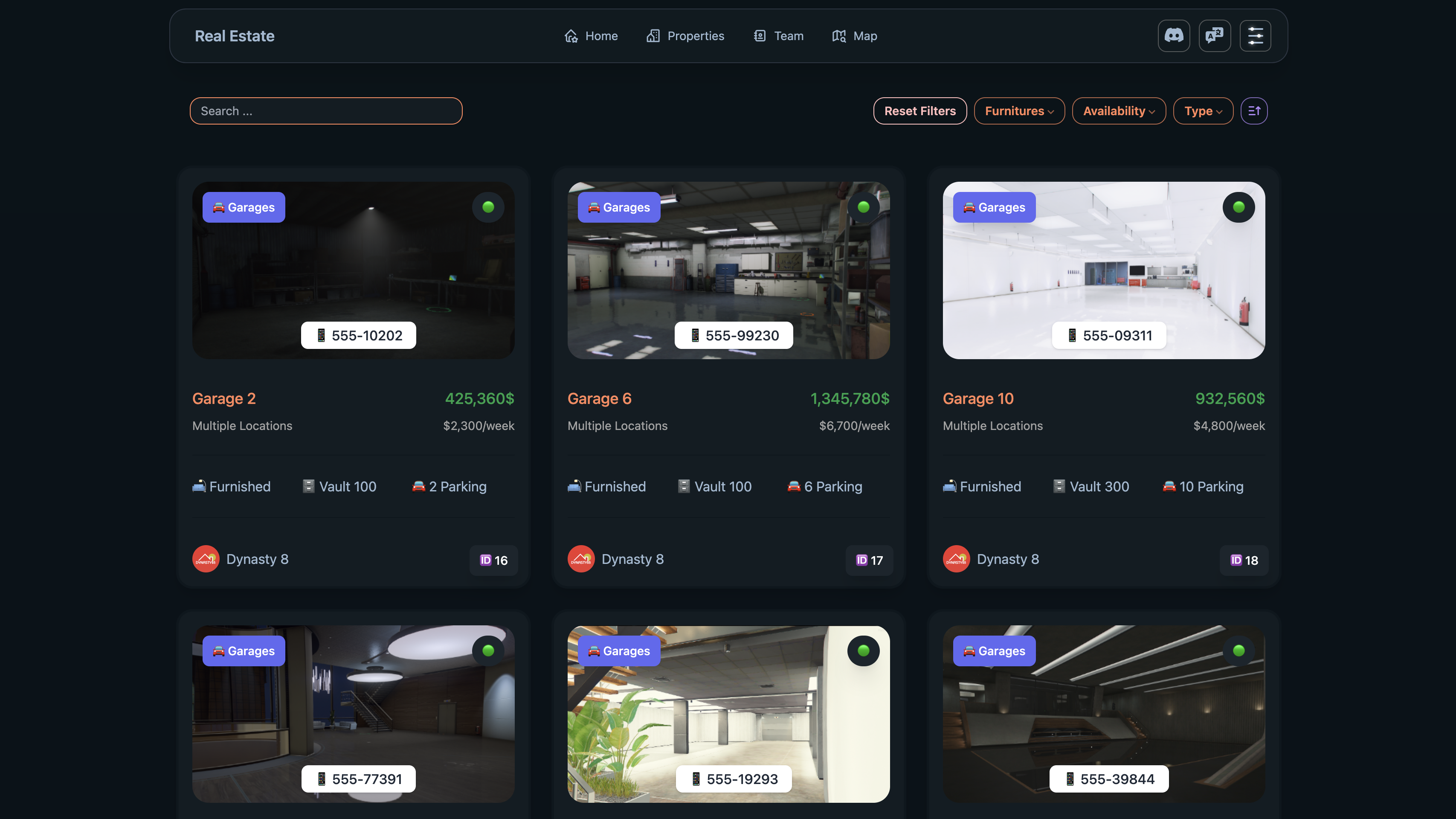The image size is (1456, 819).
Task: Click green availability dot on Garage 2
Action: tap(488, 207)
